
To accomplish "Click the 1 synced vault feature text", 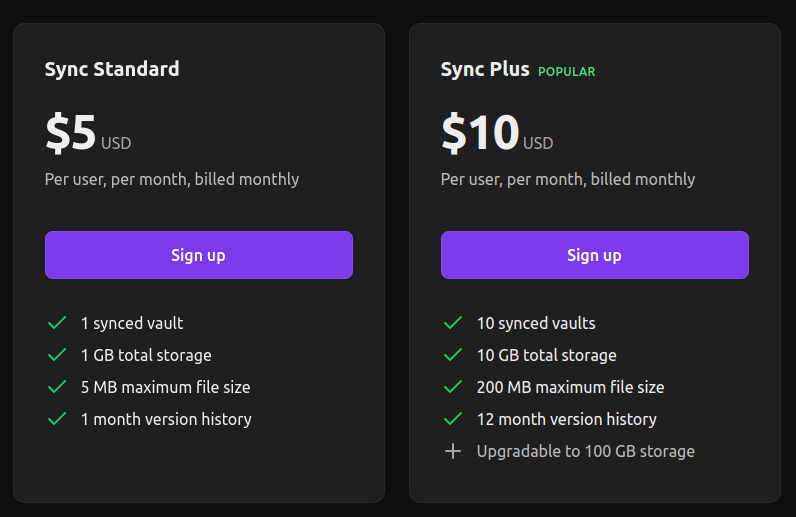I will click(x=132, y=323).
